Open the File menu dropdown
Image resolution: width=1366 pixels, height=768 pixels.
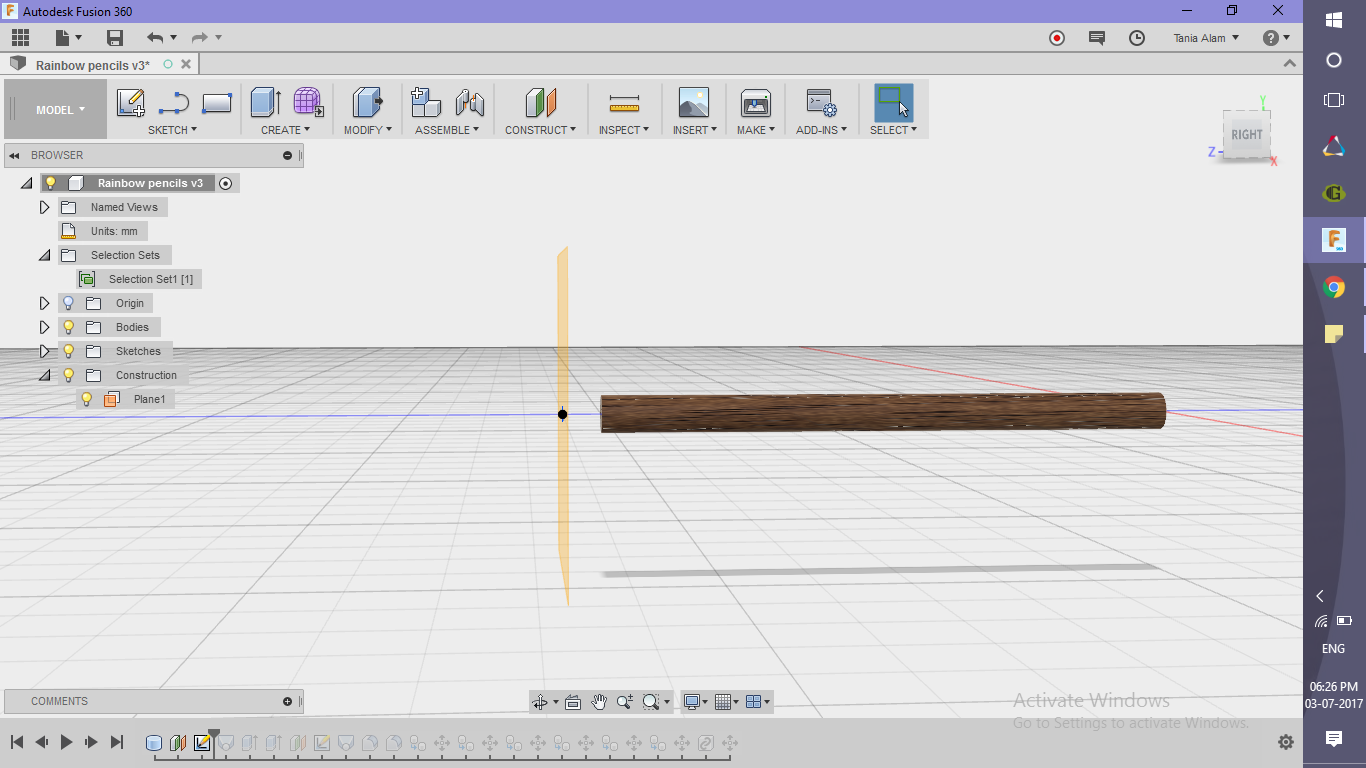(68, 38)
